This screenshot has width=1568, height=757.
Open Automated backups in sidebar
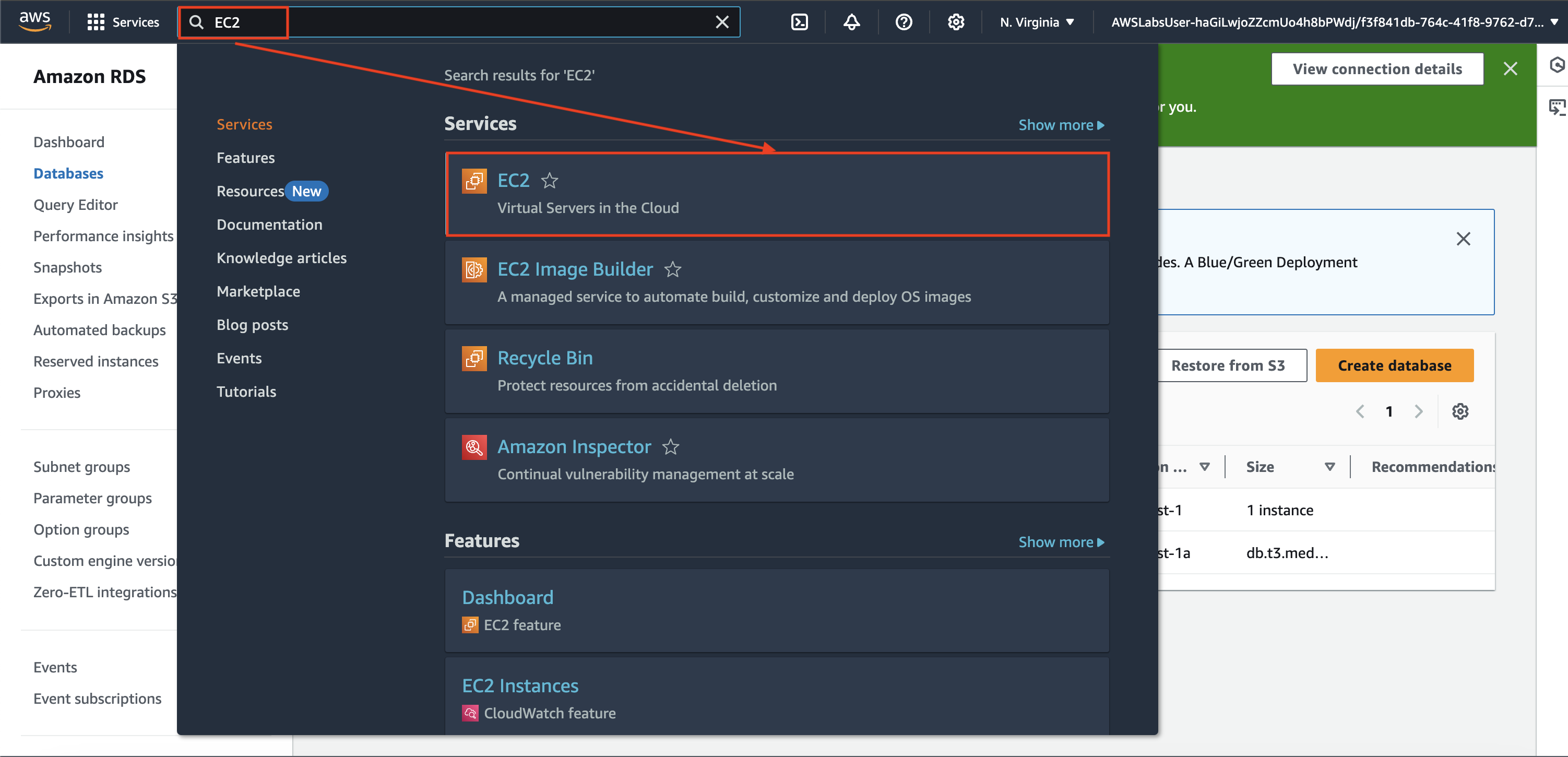point(99,330)
